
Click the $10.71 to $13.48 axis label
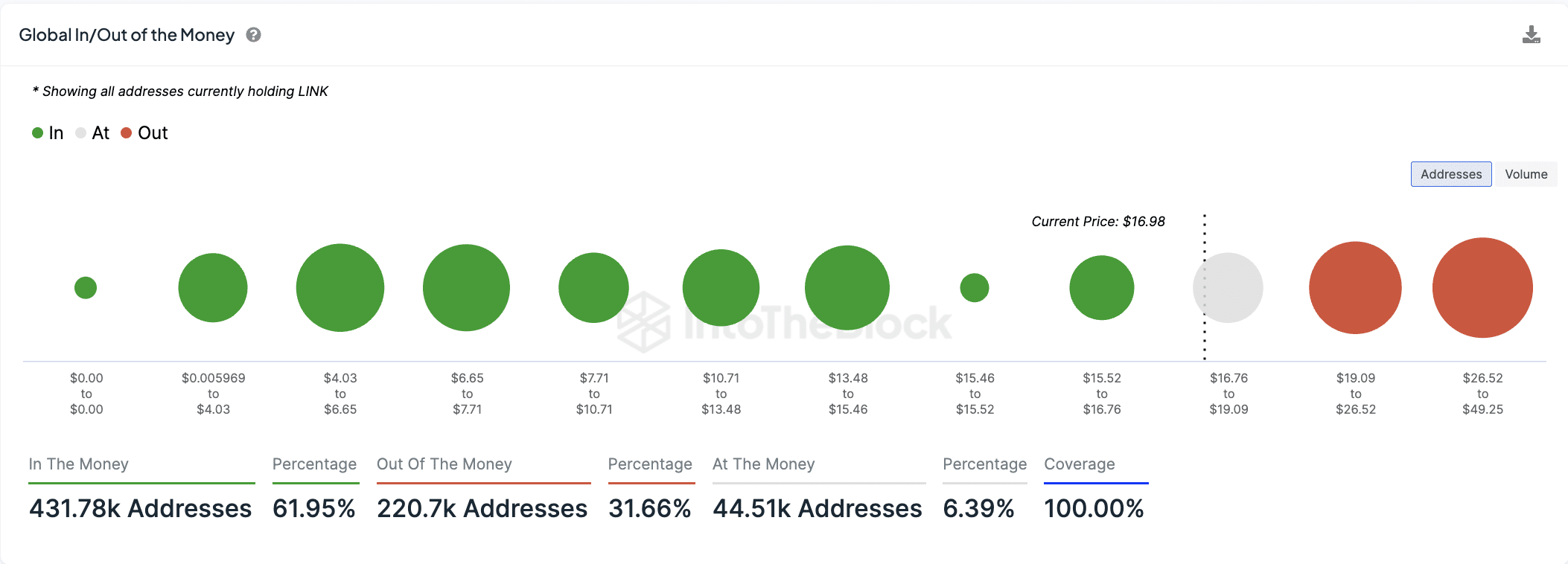[x=721, y=394]
